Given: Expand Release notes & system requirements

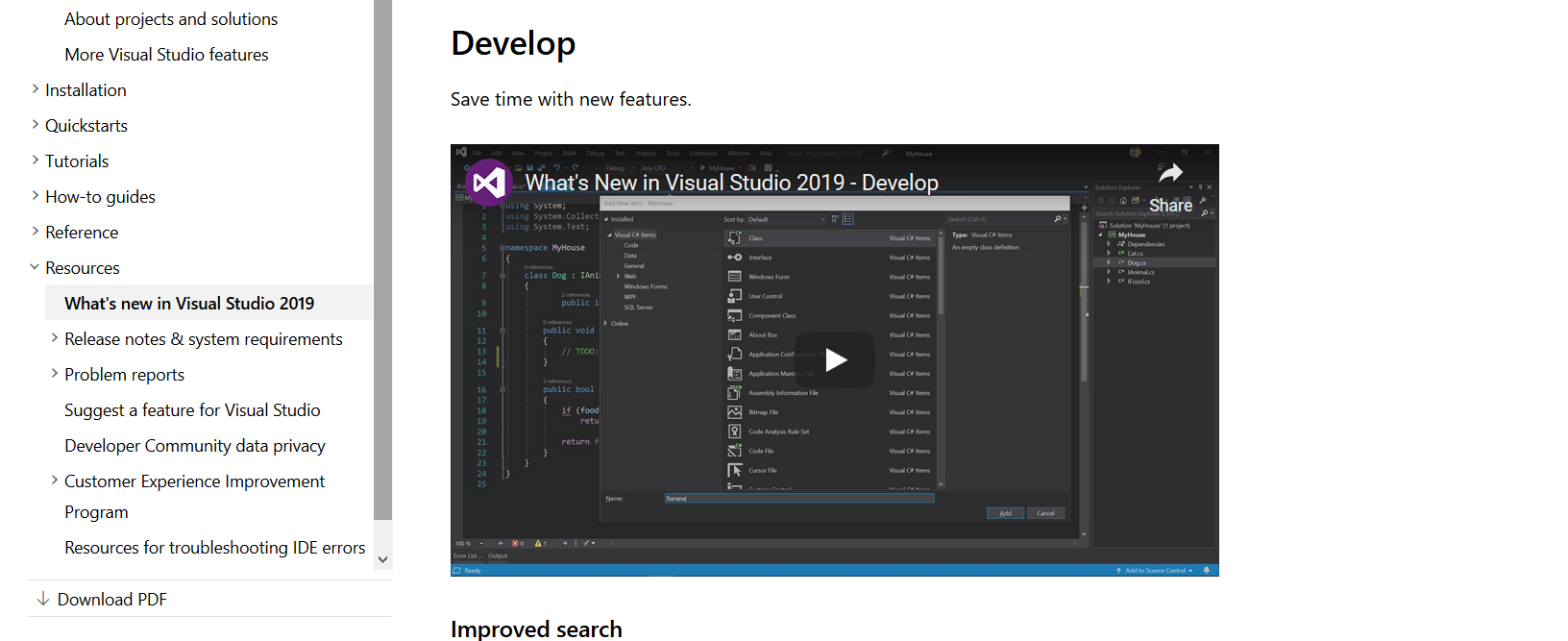Looking at the screenshot, I should pyautogui.click(x=55, y=338).
